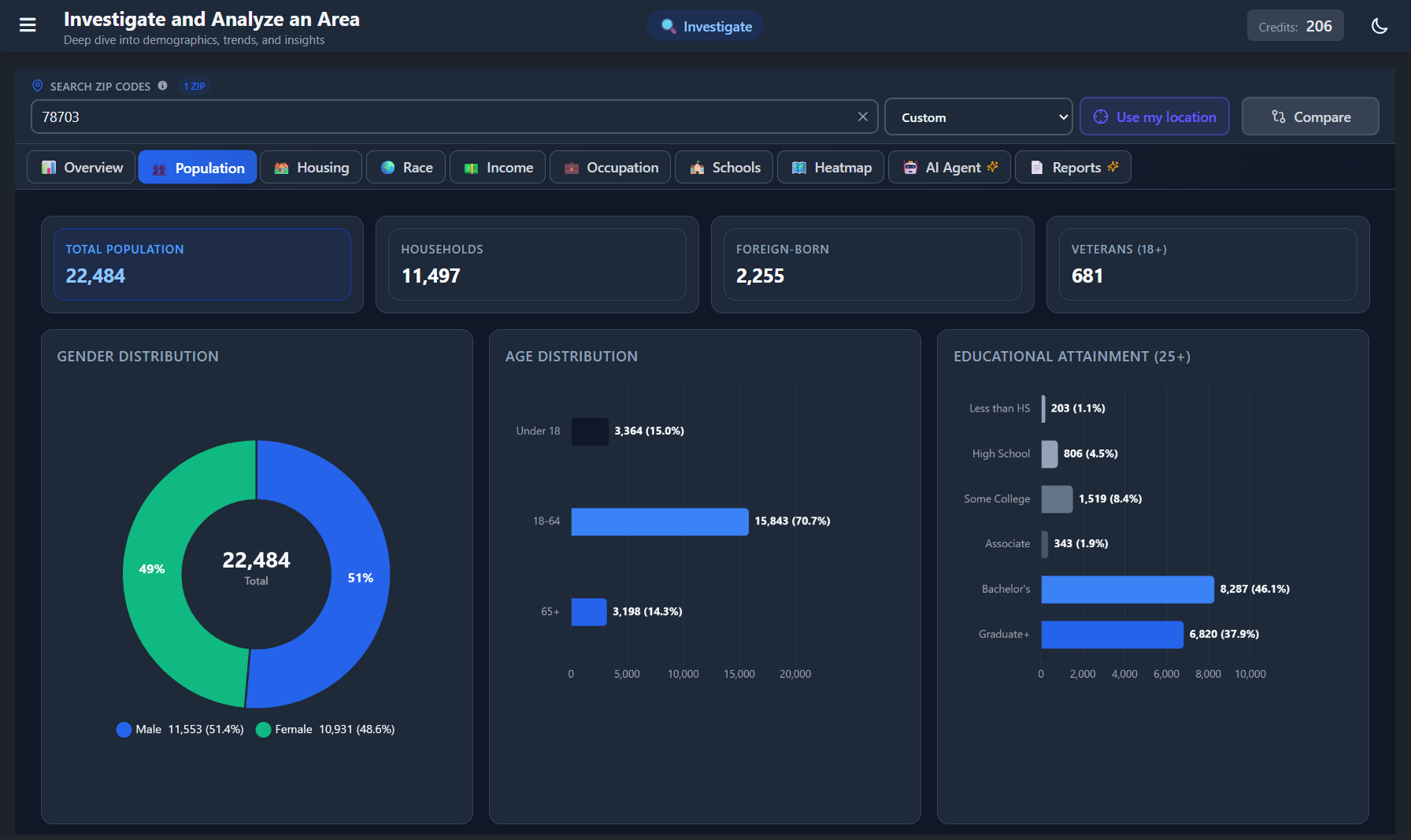Toggle the Female legend swatch
The width and height of the screenshot is (1411, 840).
[x=264, y=730]
